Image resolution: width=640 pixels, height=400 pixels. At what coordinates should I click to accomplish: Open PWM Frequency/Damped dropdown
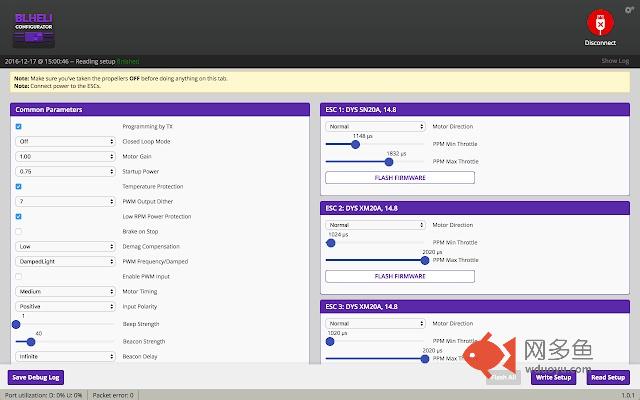coord(65,261)
